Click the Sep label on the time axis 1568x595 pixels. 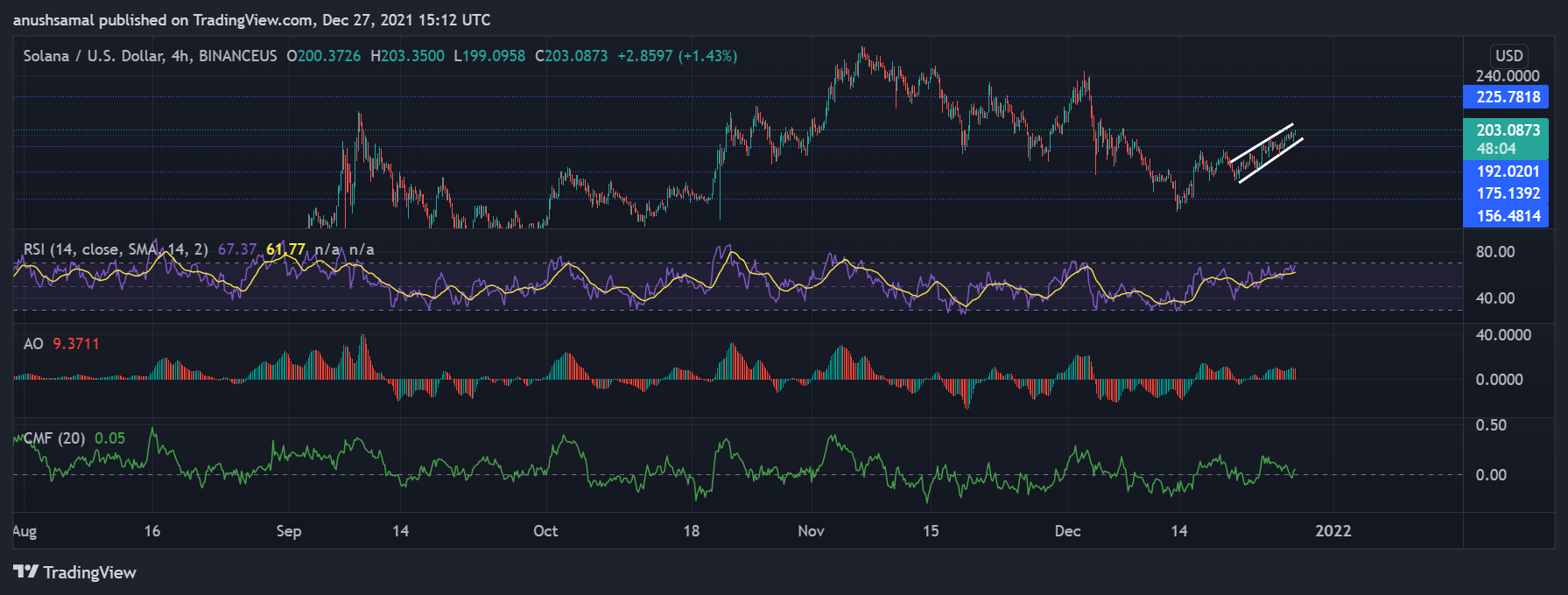288,531
